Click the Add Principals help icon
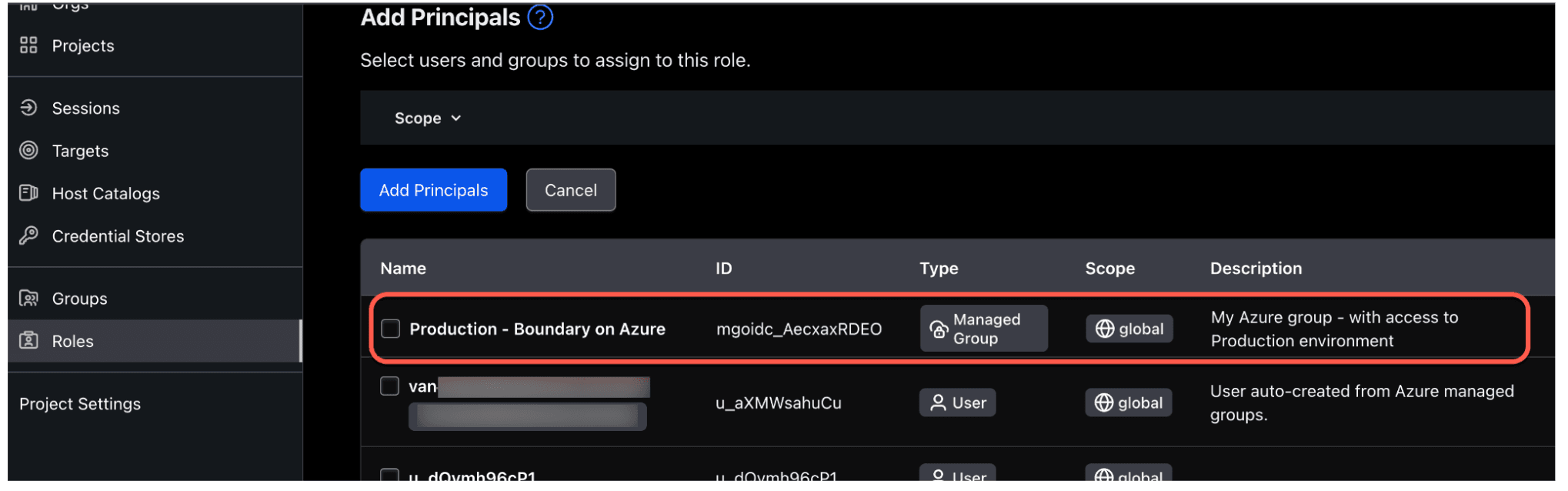The width and height of the screenshot is (1568, 491). 540,17
